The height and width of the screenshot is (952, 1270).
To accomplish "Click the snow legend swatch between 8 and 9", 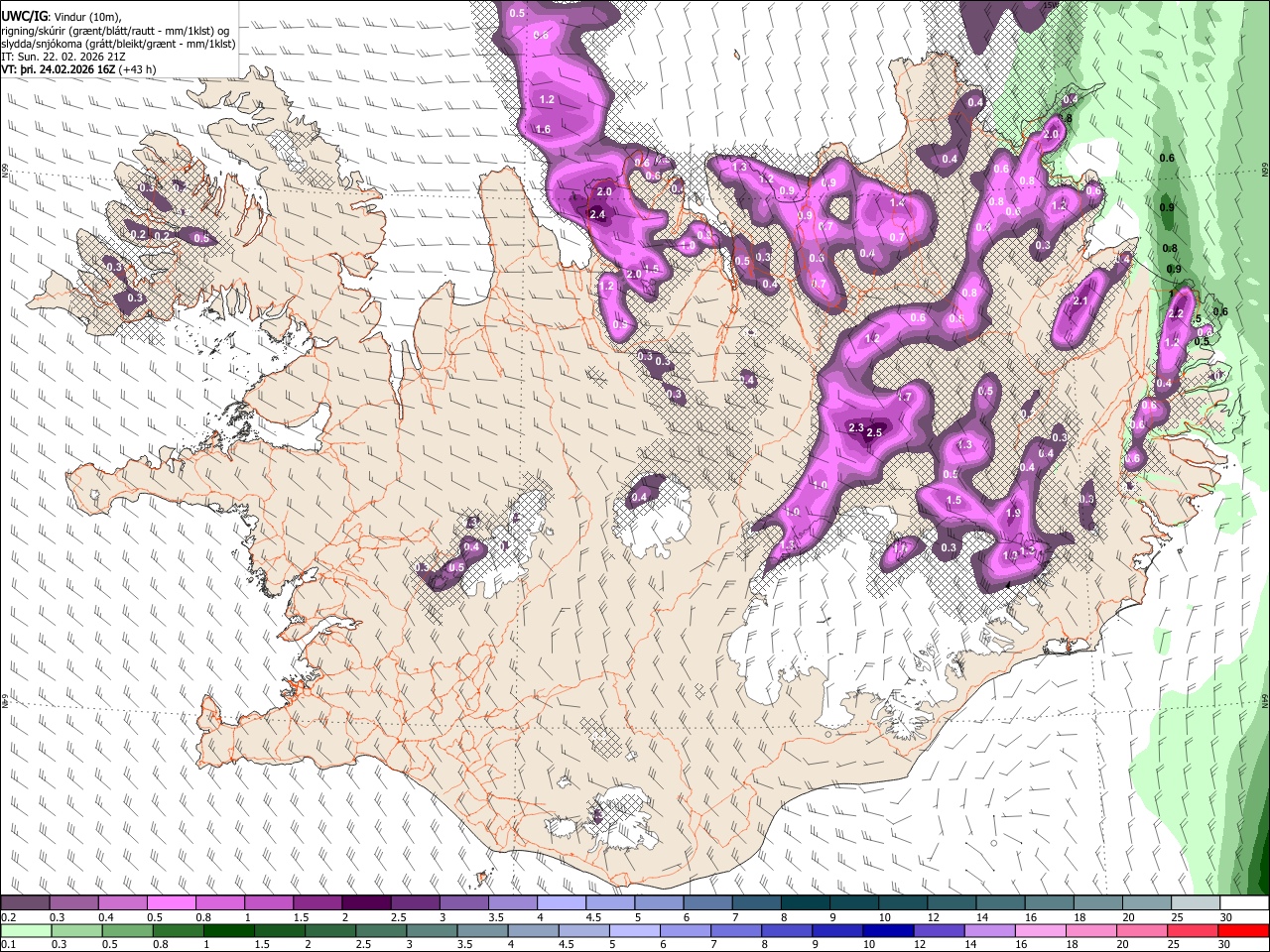I will (x=805, y=903).
